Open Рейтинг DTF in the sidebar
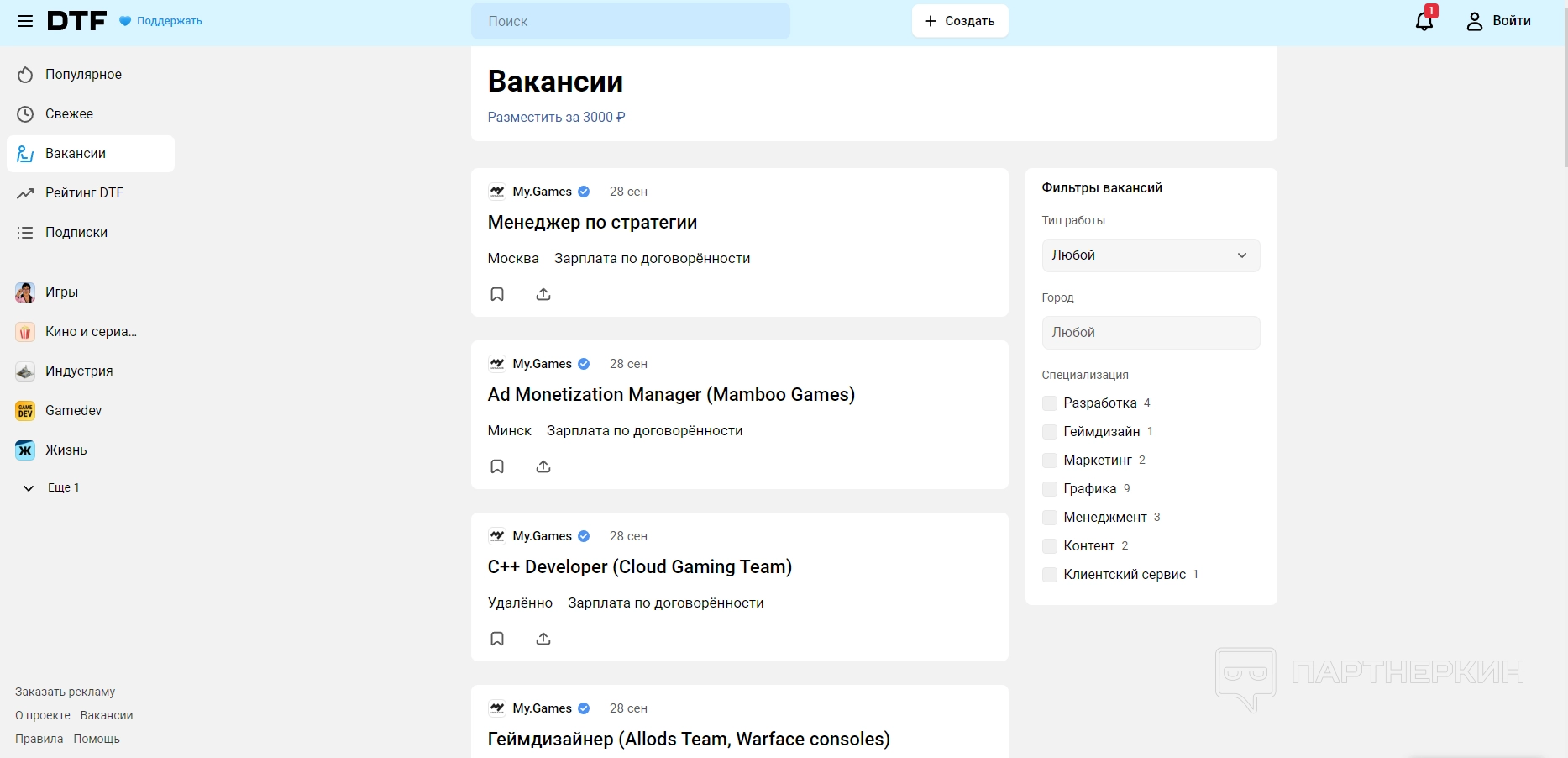The width and height of the screenshot is (1568, 758). 83,193
